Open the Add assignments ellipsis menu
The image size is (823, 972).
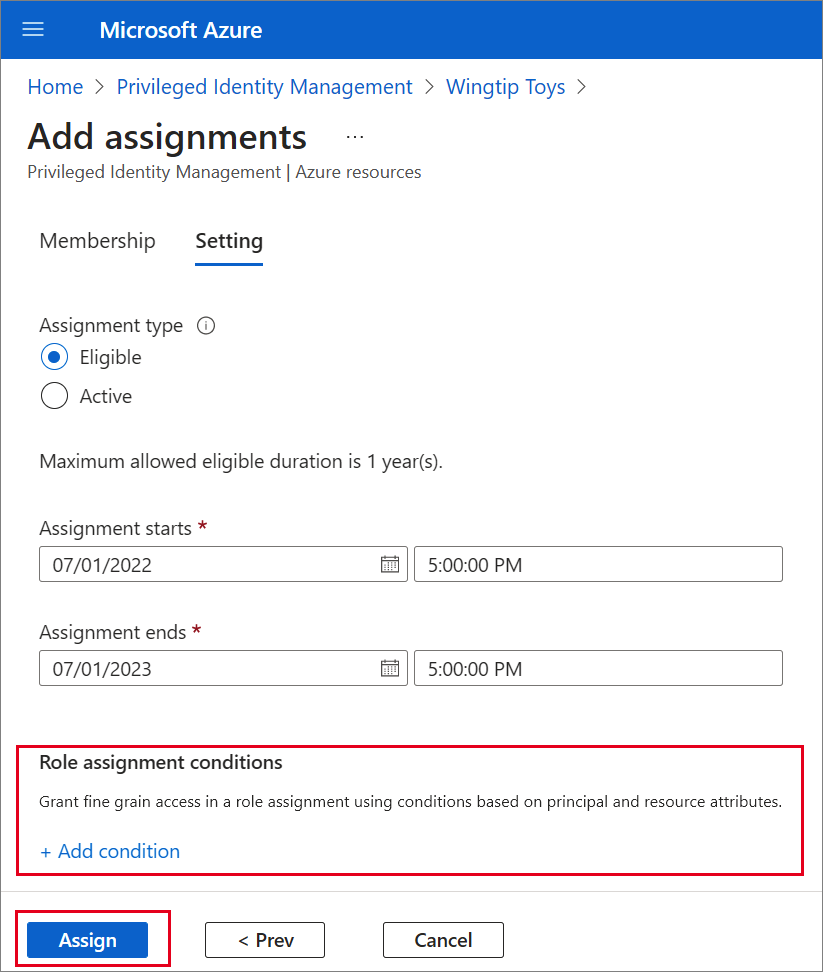354,135
